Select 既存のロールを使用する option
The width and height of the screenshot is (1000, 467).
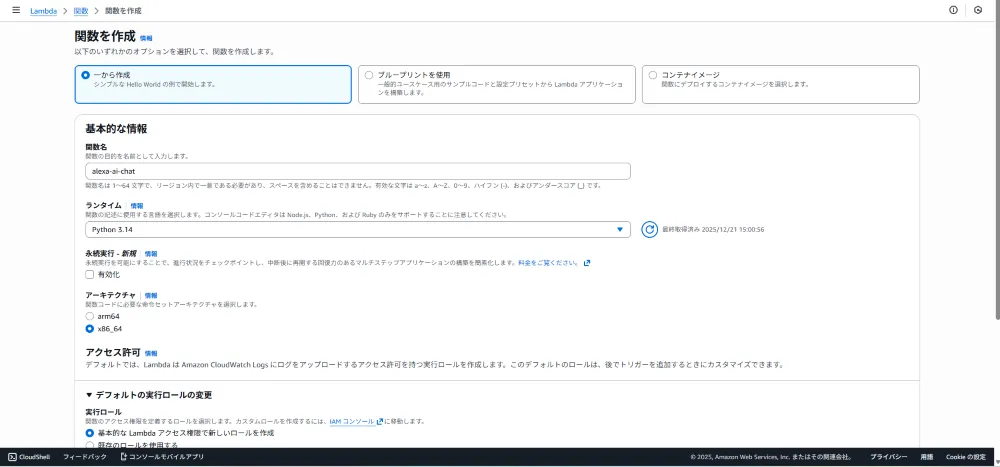click(89, 445)
